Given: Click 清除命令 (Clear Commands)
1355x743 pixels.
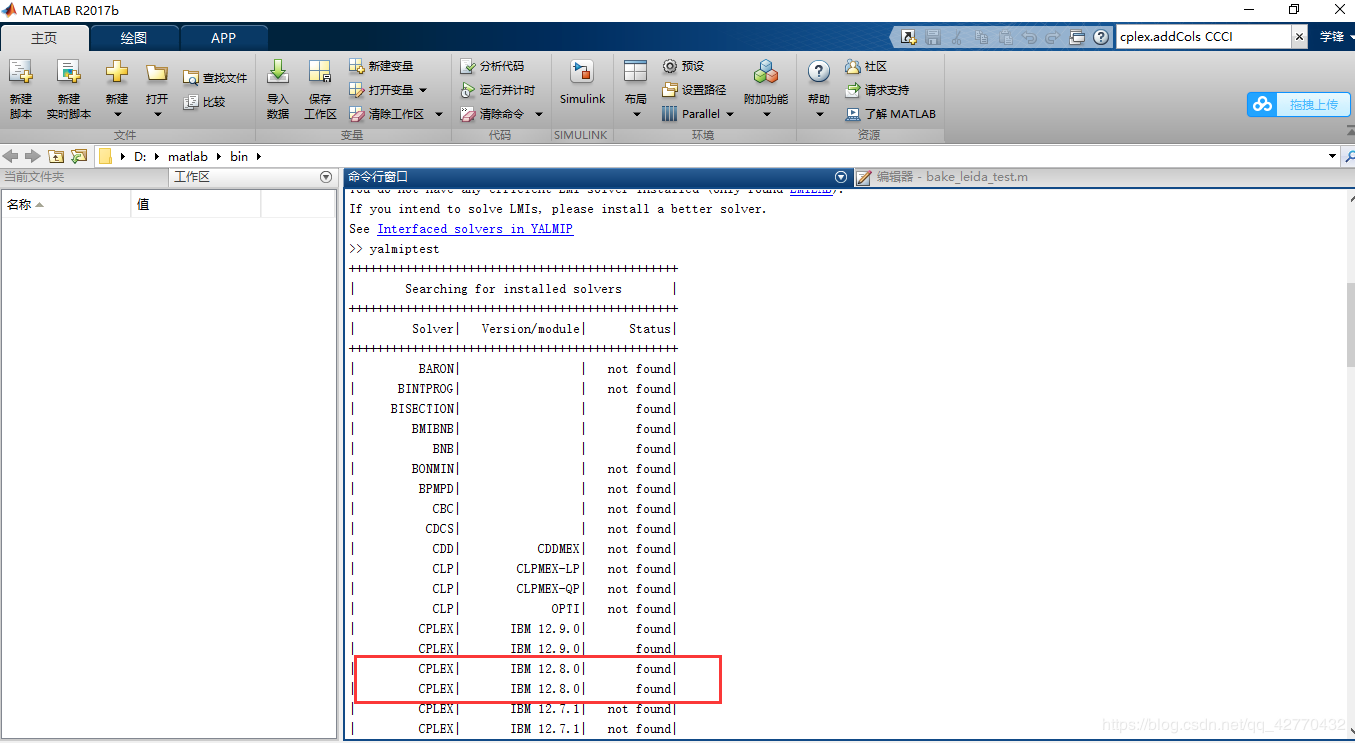Looking at the screenshot, I should point(492,114).
